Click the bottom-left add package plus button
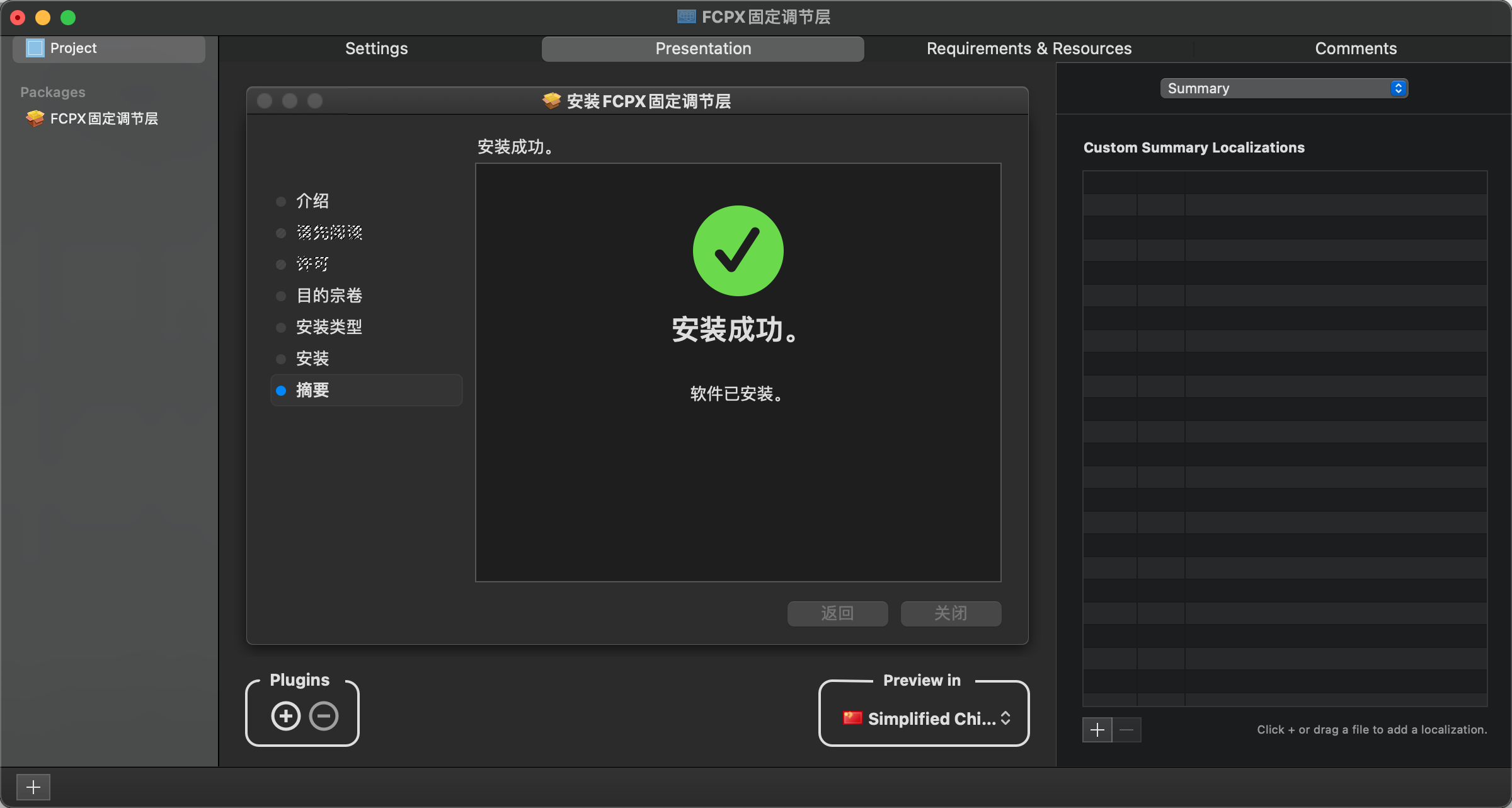The width and height of the screenshot is (1512, 808). [33, 787]
